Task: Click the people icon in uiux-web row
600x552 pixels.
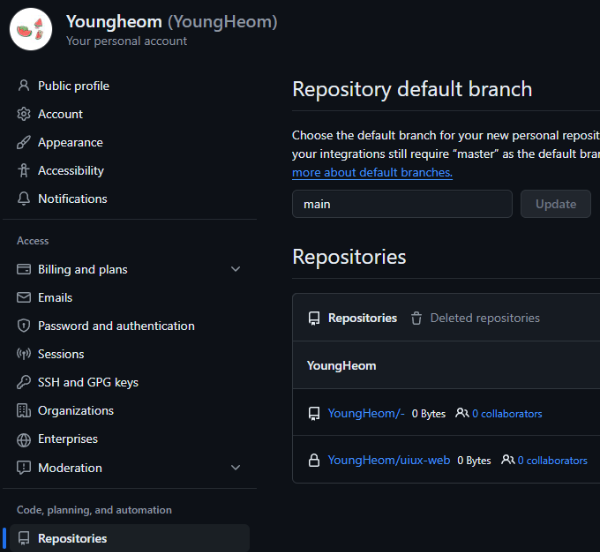Action: [x=508, y=460]
